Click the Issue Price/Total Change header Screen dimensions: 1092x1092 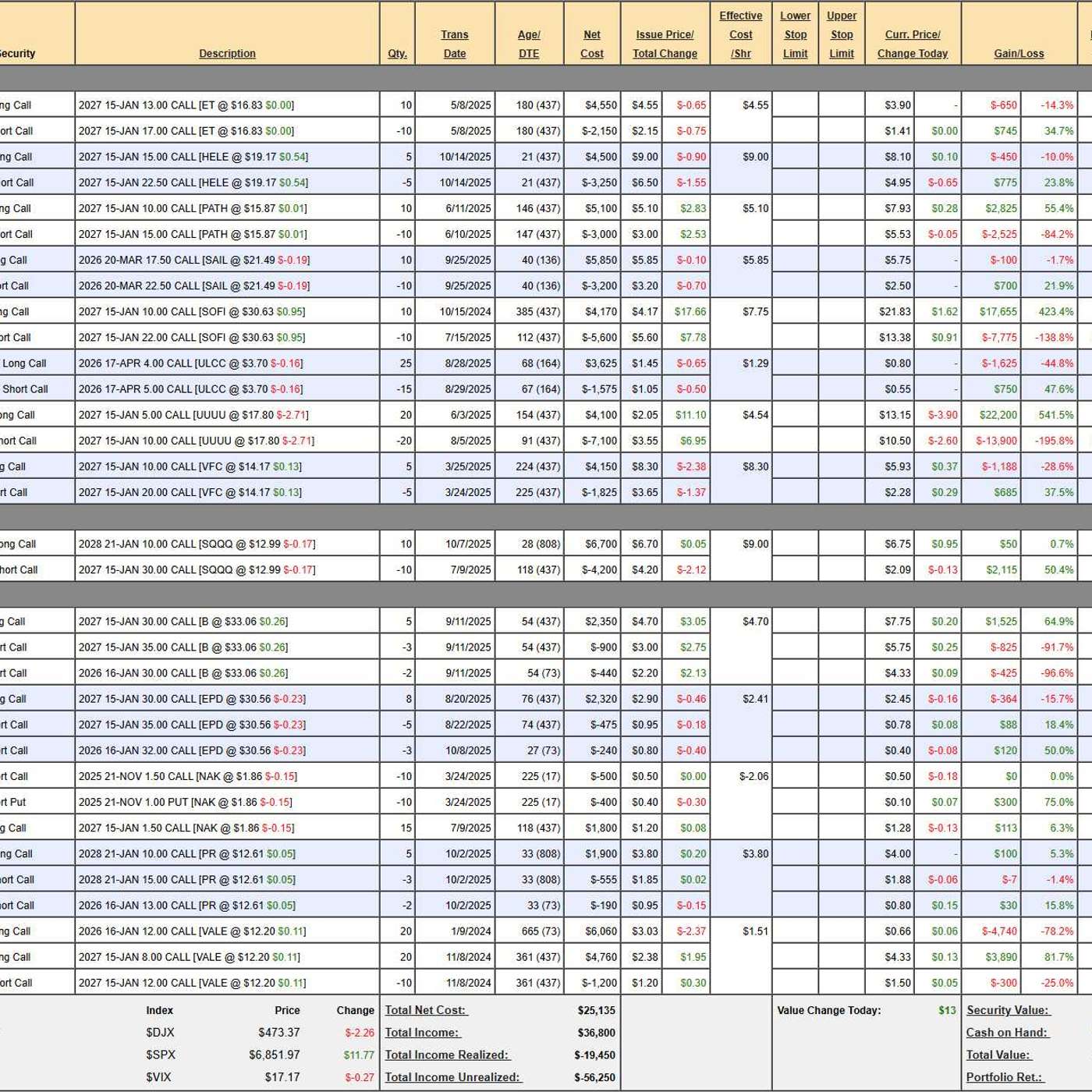tap(665, 44)
